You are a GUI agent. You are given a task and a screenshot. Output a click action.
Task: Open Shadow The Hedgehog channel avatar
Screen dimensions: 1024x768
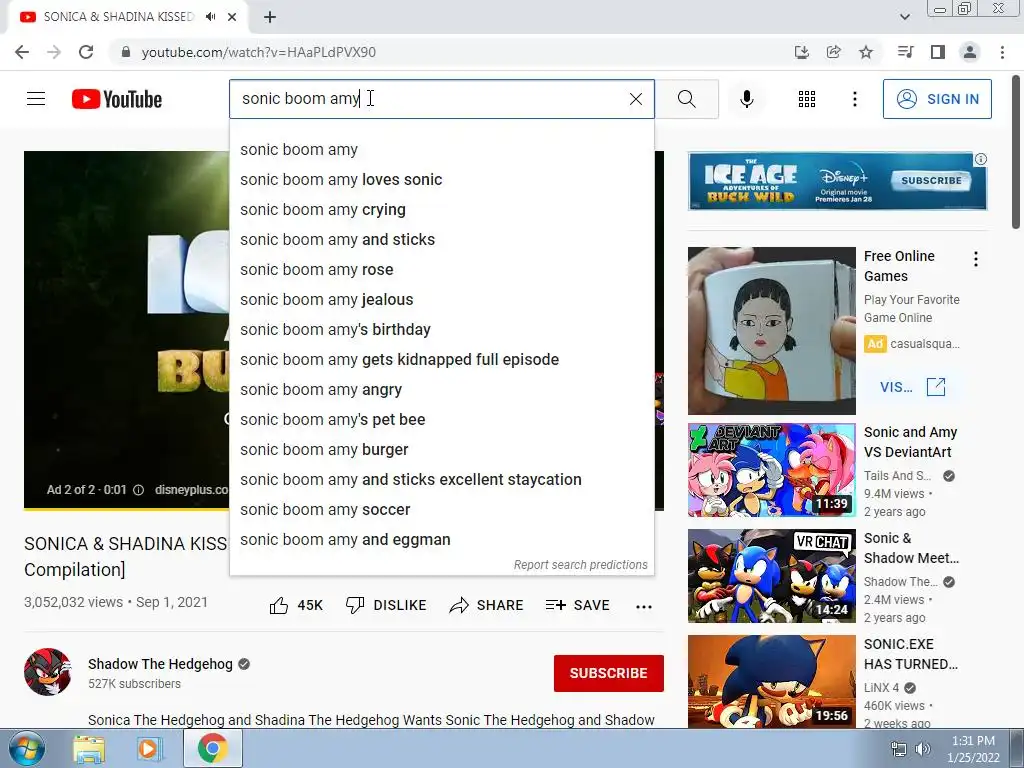tap(48, 672)
